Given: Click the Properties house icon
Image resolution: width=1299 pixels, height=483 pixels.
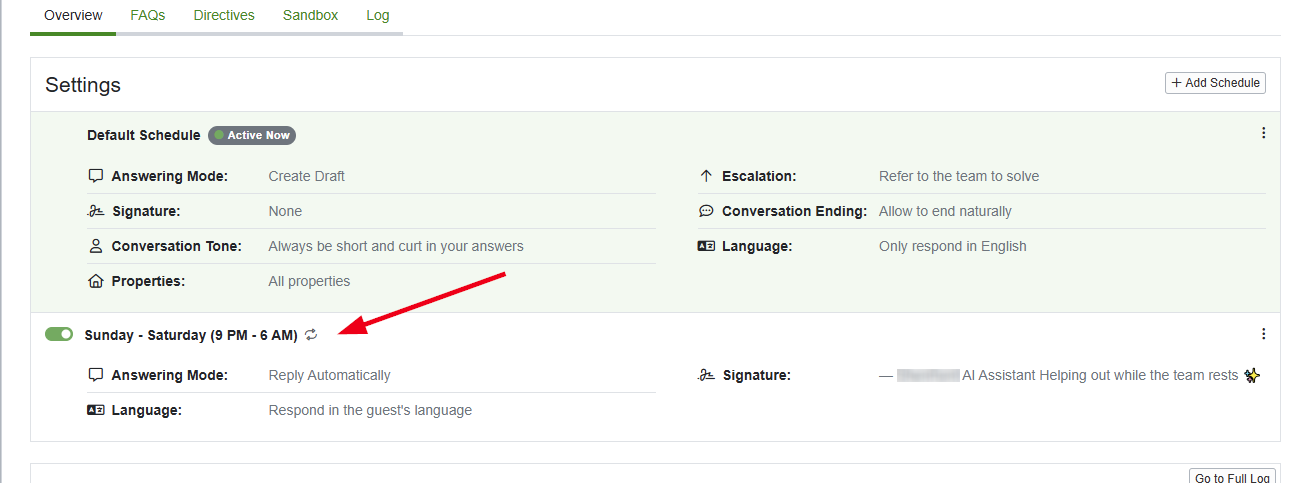Looking at the screenshot, I should (96, 281).
